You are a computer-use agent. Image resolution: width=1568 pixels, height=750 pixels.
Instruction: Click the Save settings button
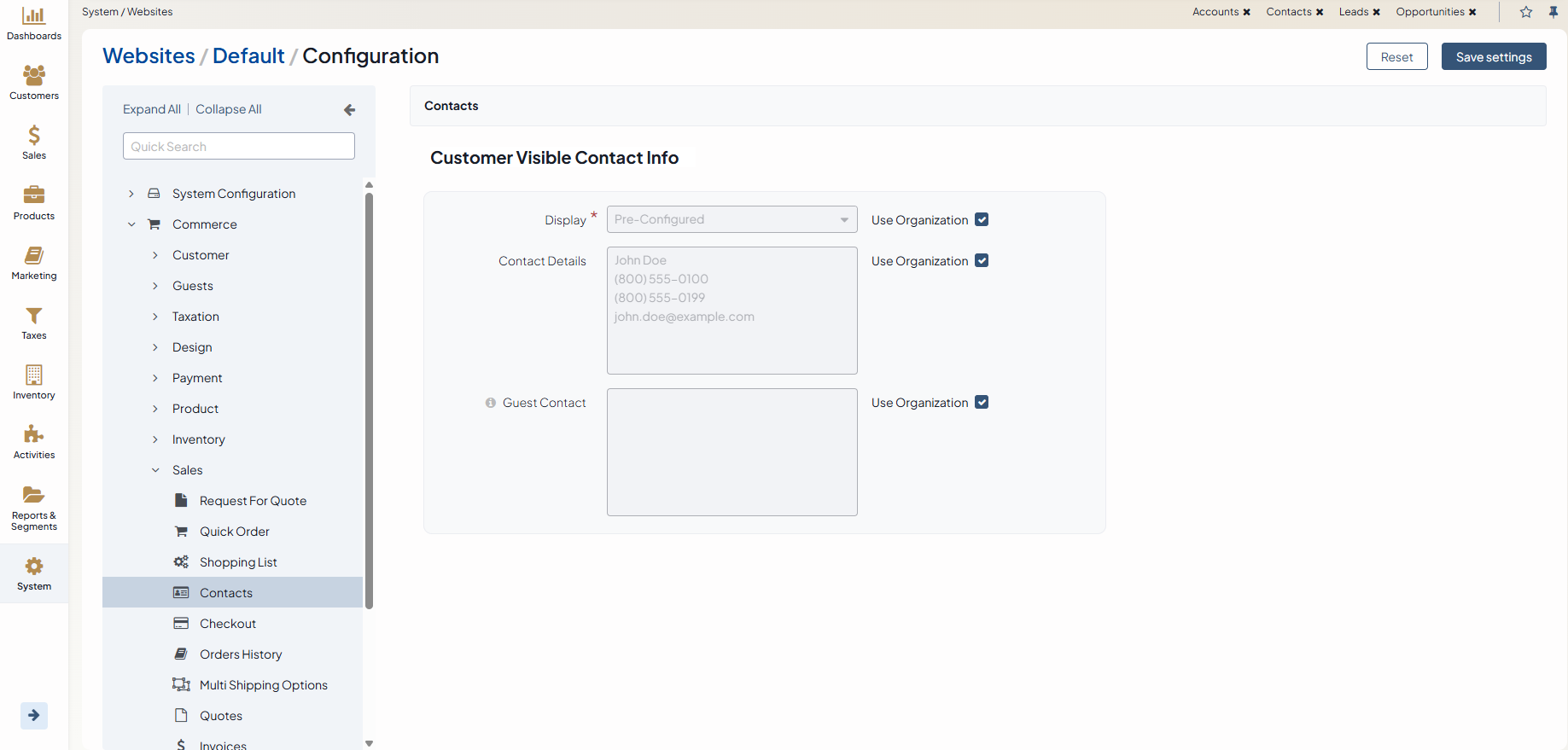(1493, 57)
